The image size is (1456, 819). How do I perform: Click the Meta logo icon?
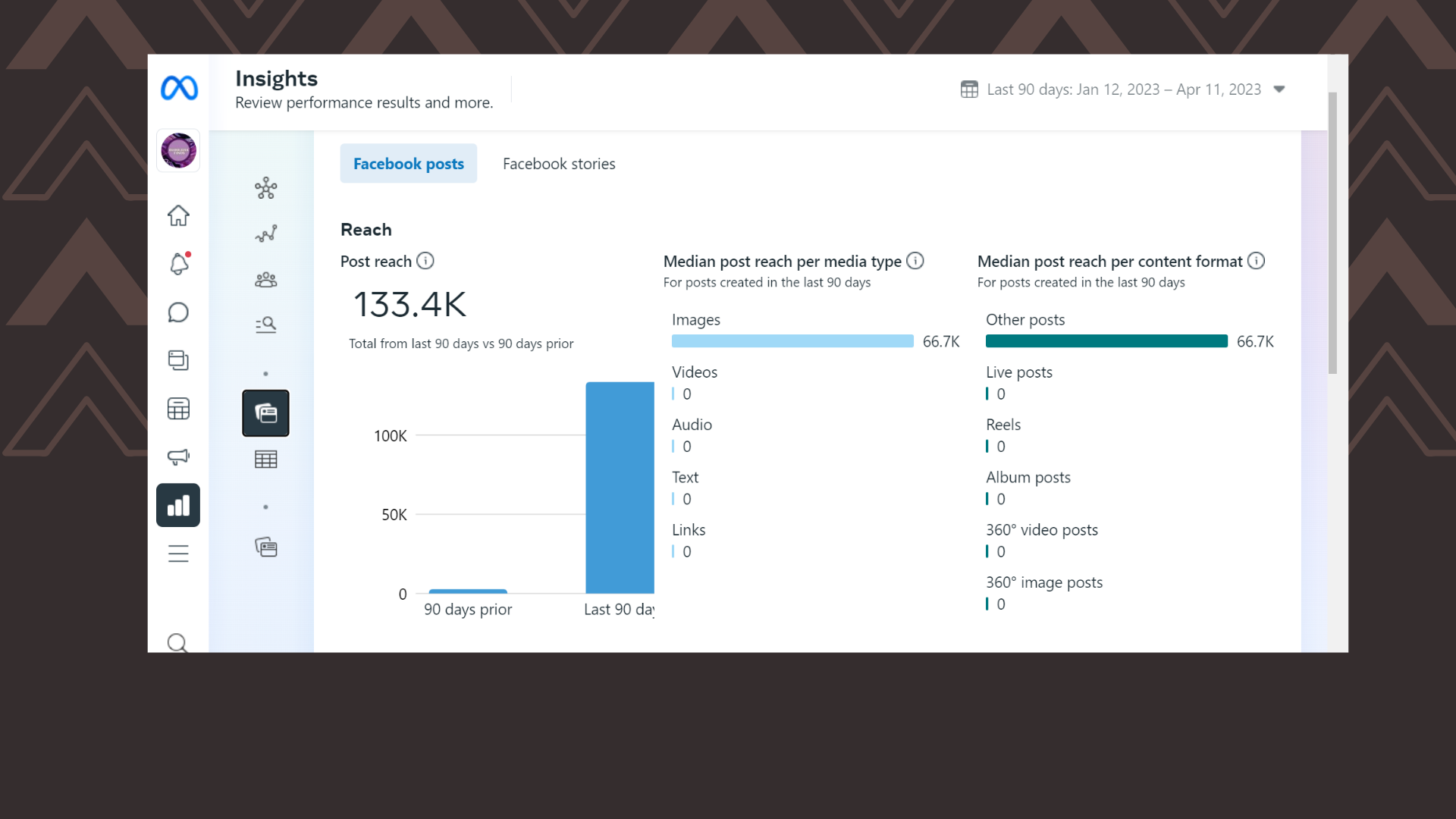(179, 89)
